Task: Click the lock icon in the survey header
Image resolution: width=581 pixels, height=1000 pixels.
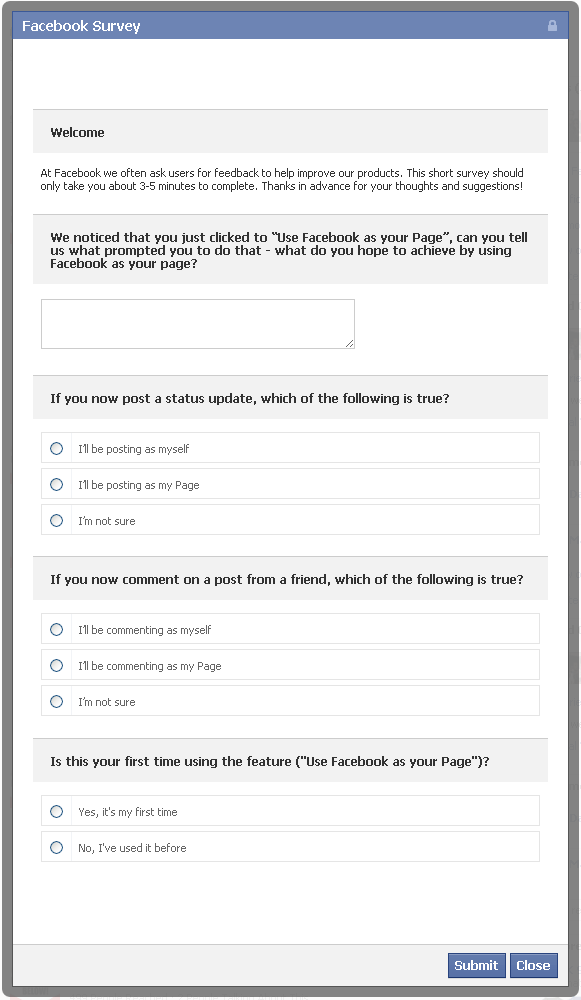Action: 552,26
